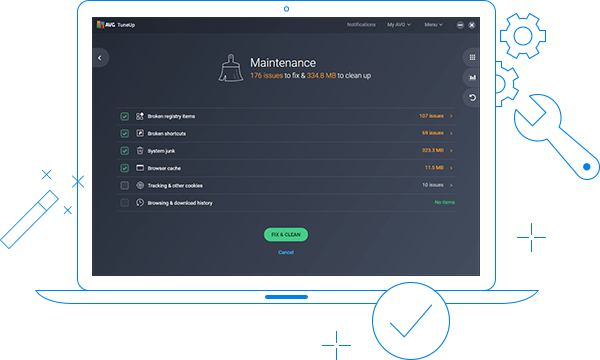Click the AVG TuneUp logo
Viewport: 600px width, 360px height.
[116, 25]
